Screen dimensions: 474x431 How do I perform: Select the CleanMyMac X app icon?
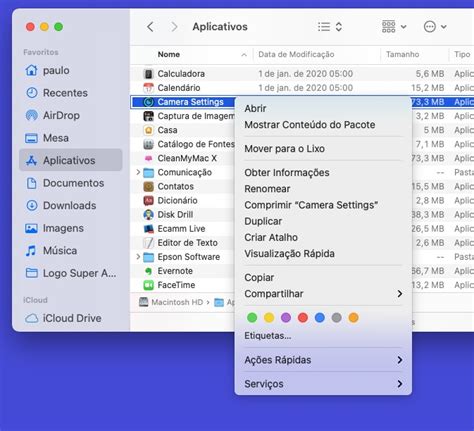148,158
